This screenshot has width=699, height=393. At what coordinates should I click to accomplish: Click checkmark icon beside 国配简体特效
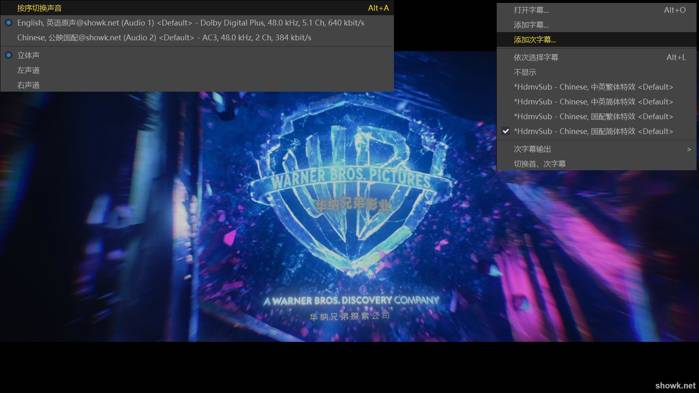click(506, 131)
